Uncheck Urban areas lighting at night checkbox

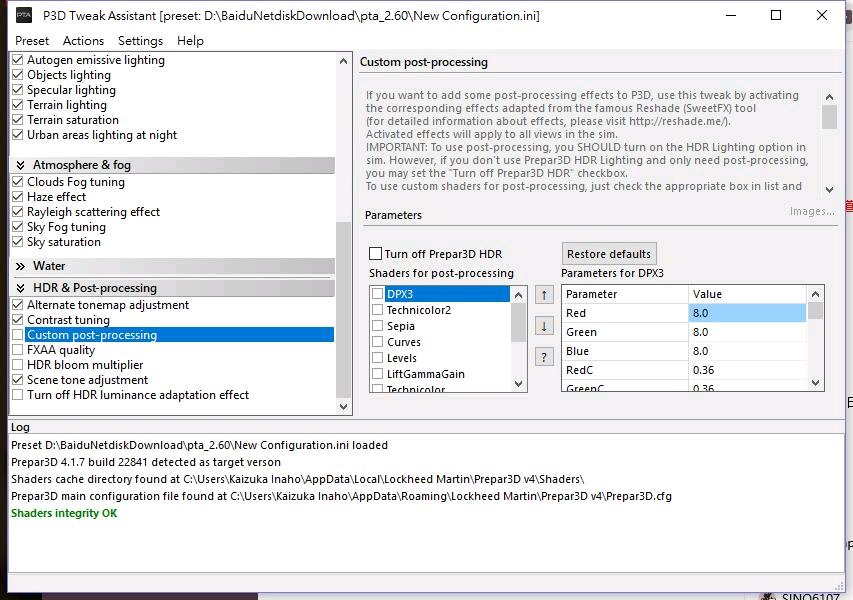click(17, 134)
